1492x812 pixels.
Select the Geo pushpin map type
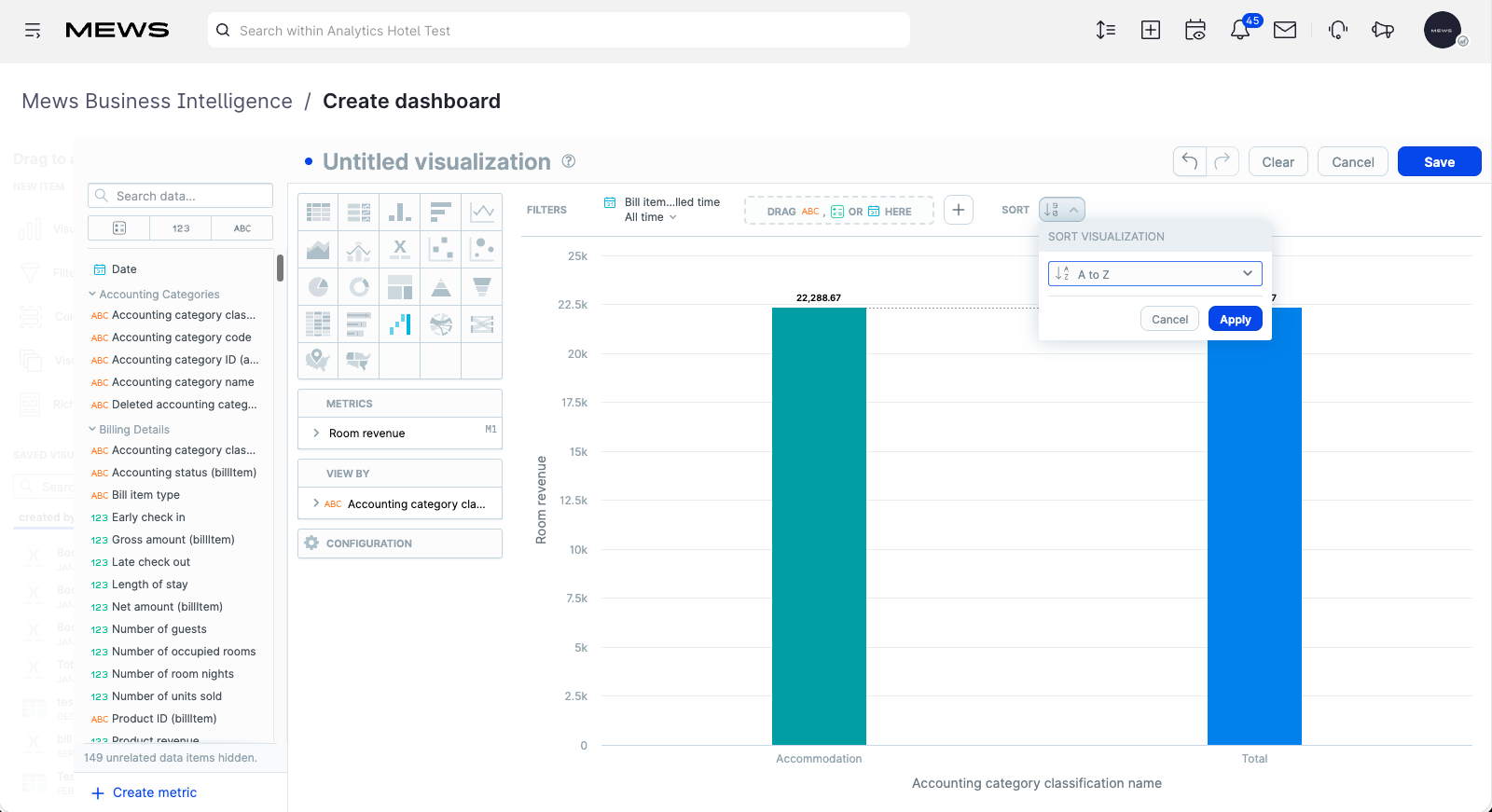click(318, 360)
